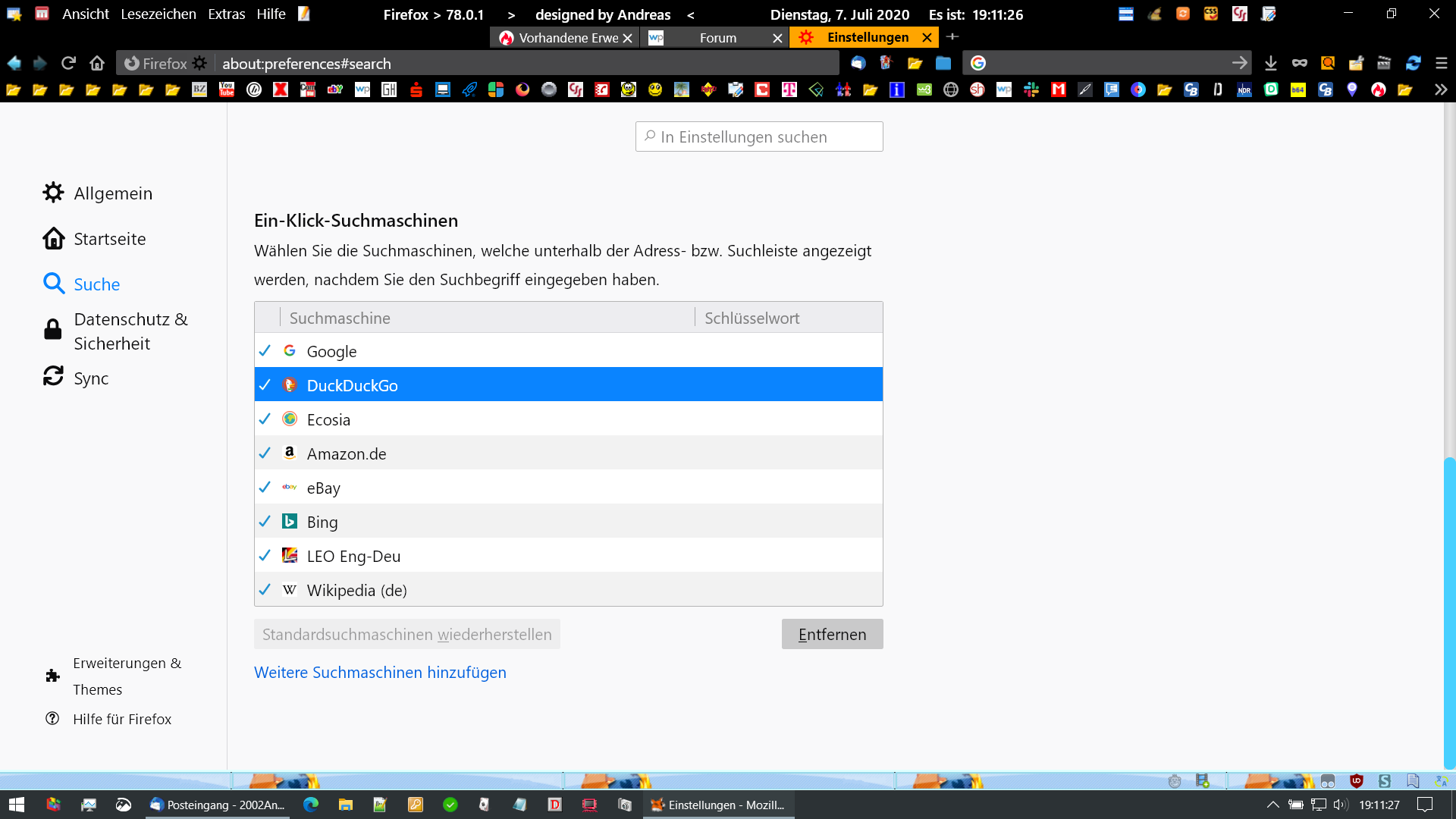1456x819 pixels.
Task: Toggle the Wikipedia (de) checkmark
Action: tap(265, 590)
